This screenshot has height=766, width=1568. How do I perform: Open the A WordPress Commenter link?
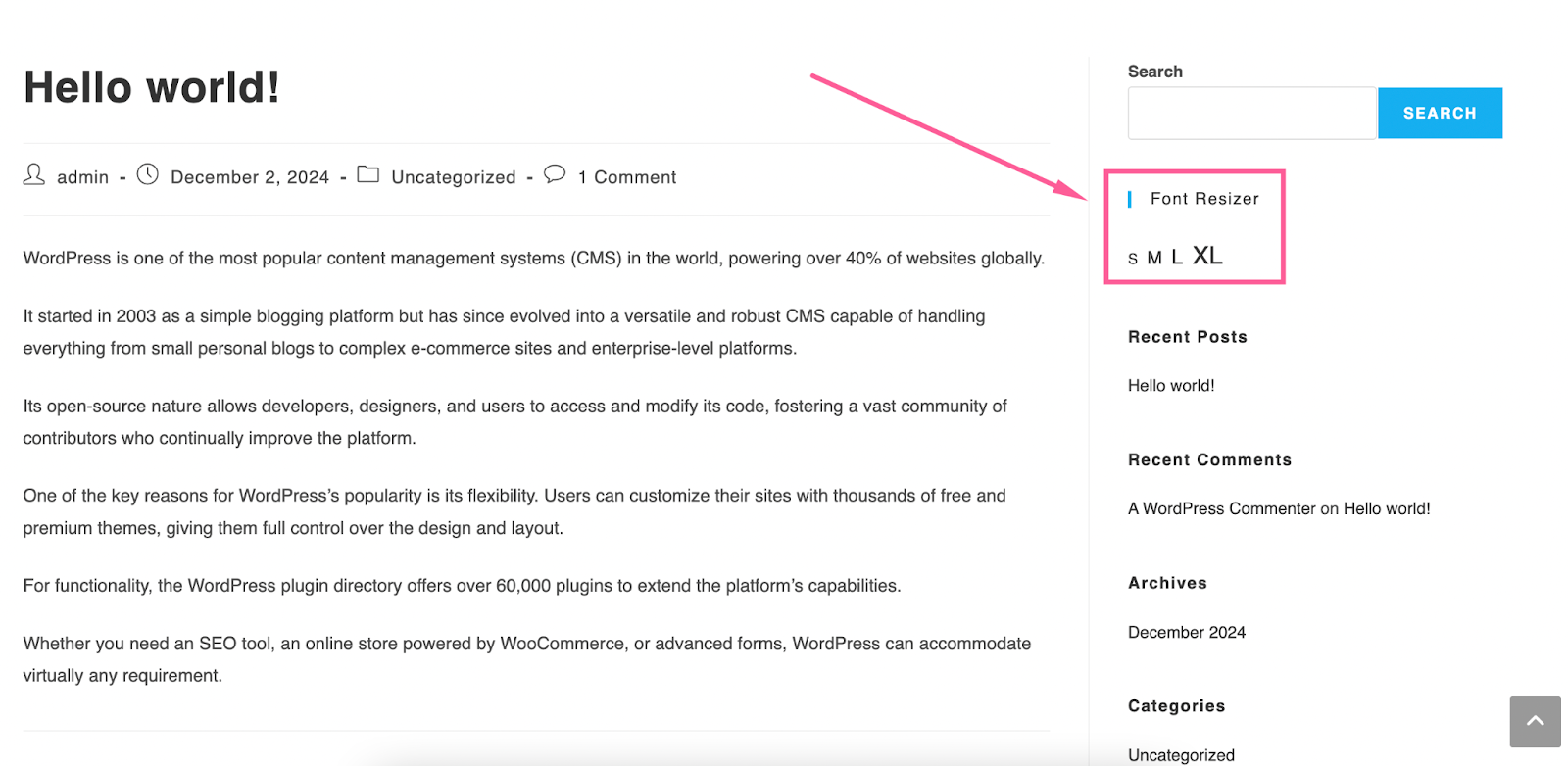tap(1222, 509)
